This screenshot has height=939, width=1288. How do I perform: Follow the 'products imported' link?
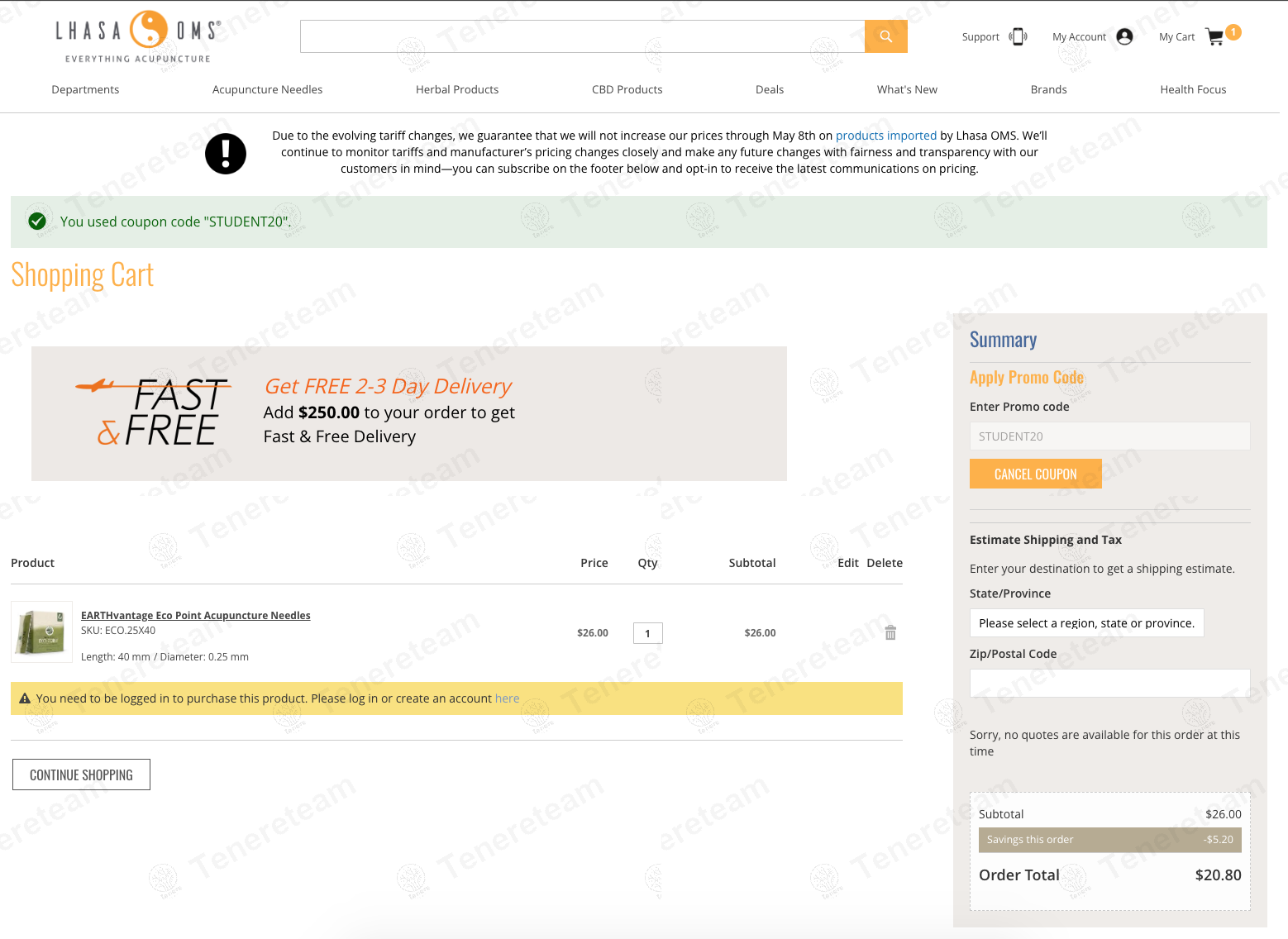pos(886,136)
